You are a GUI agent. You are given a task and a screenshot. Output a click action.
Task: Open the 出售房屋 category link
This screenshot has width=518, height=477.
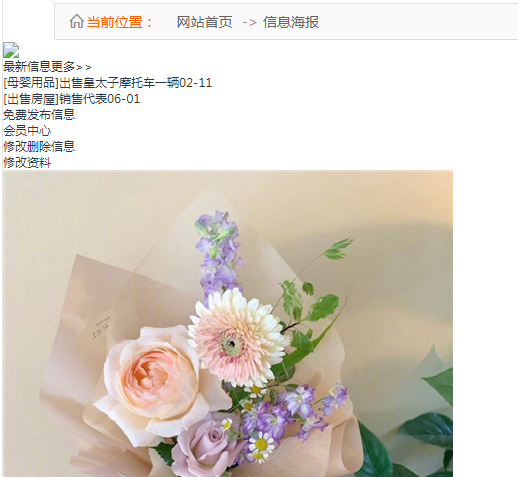[x=31, y=99]
